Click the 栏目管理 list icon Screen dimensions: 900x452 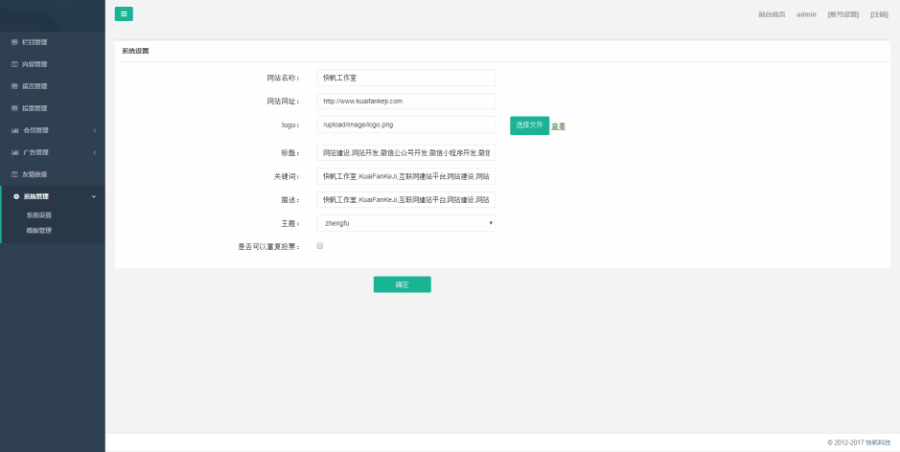coord(15,42)
